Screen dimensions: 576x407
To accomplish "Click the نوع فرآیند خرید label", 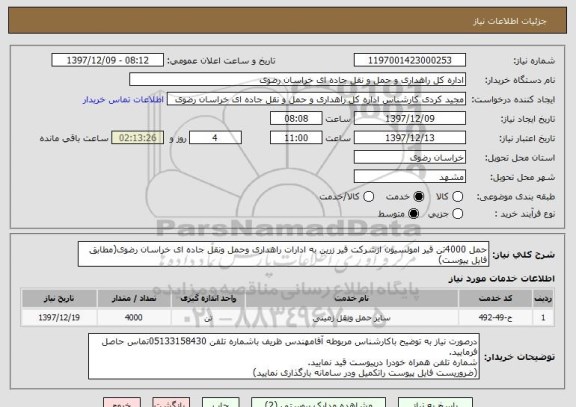I will tap(525, 214).
